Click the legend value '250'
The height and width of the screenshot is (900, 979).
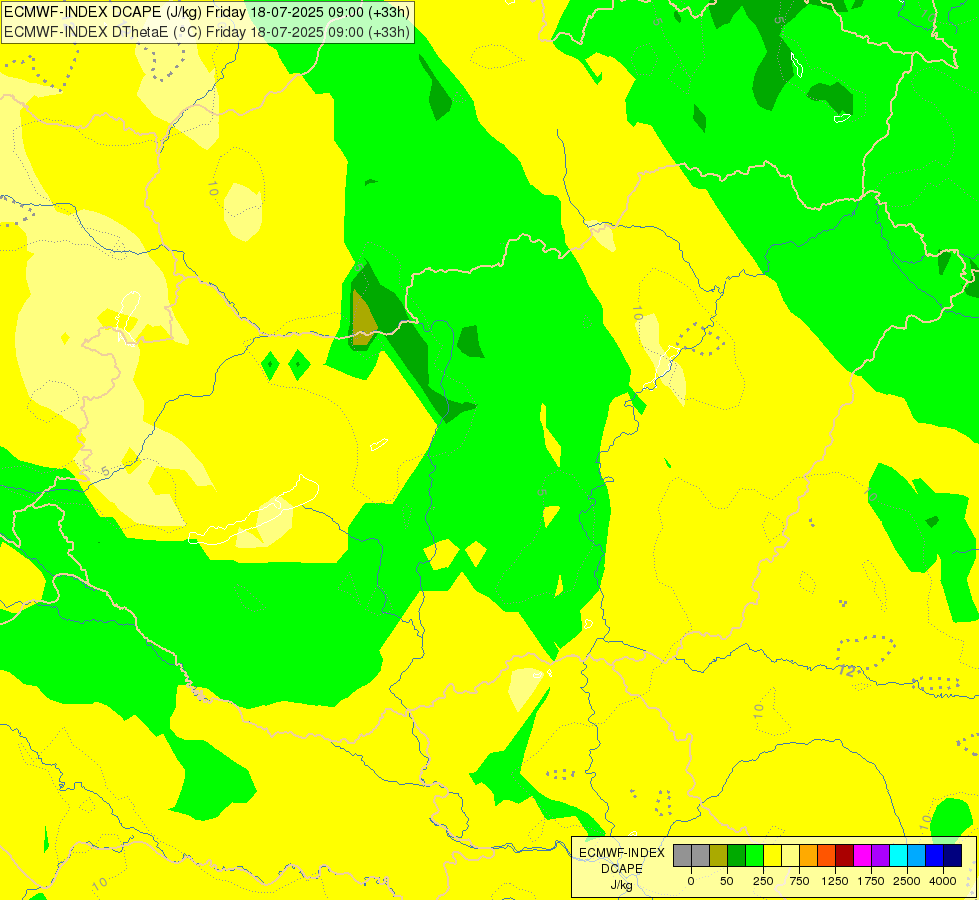tap(763, 881)
